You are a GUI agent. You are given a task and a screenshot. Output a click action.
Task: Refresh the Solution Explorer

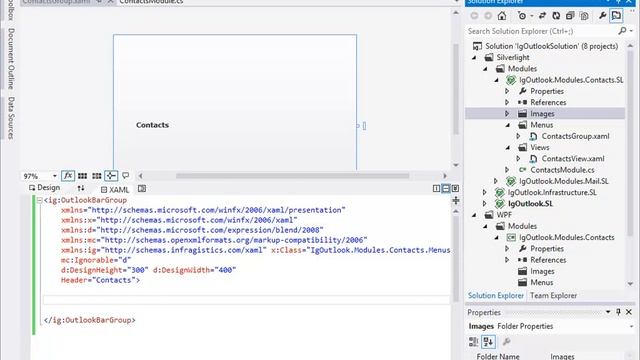click(x=556, y=16)
